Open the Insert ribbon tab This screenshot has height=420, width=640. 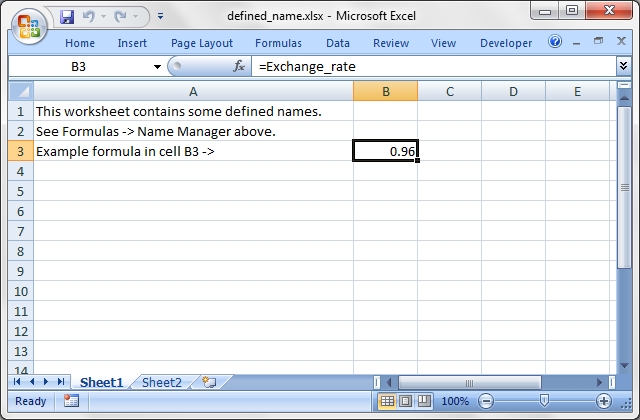click(132, 43)
